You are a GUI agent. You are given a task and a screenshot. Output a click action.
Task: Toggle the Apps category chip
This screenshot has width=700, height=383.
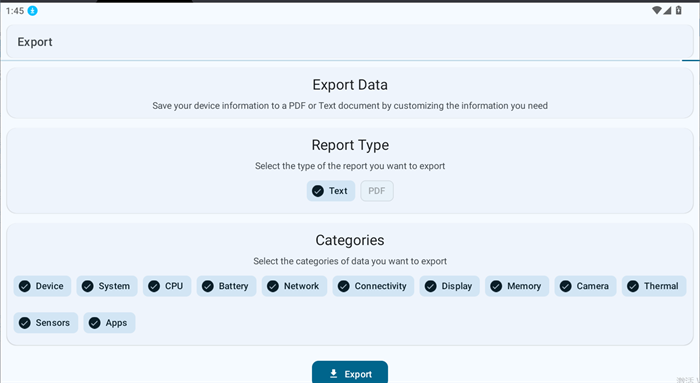pos(109,323)
